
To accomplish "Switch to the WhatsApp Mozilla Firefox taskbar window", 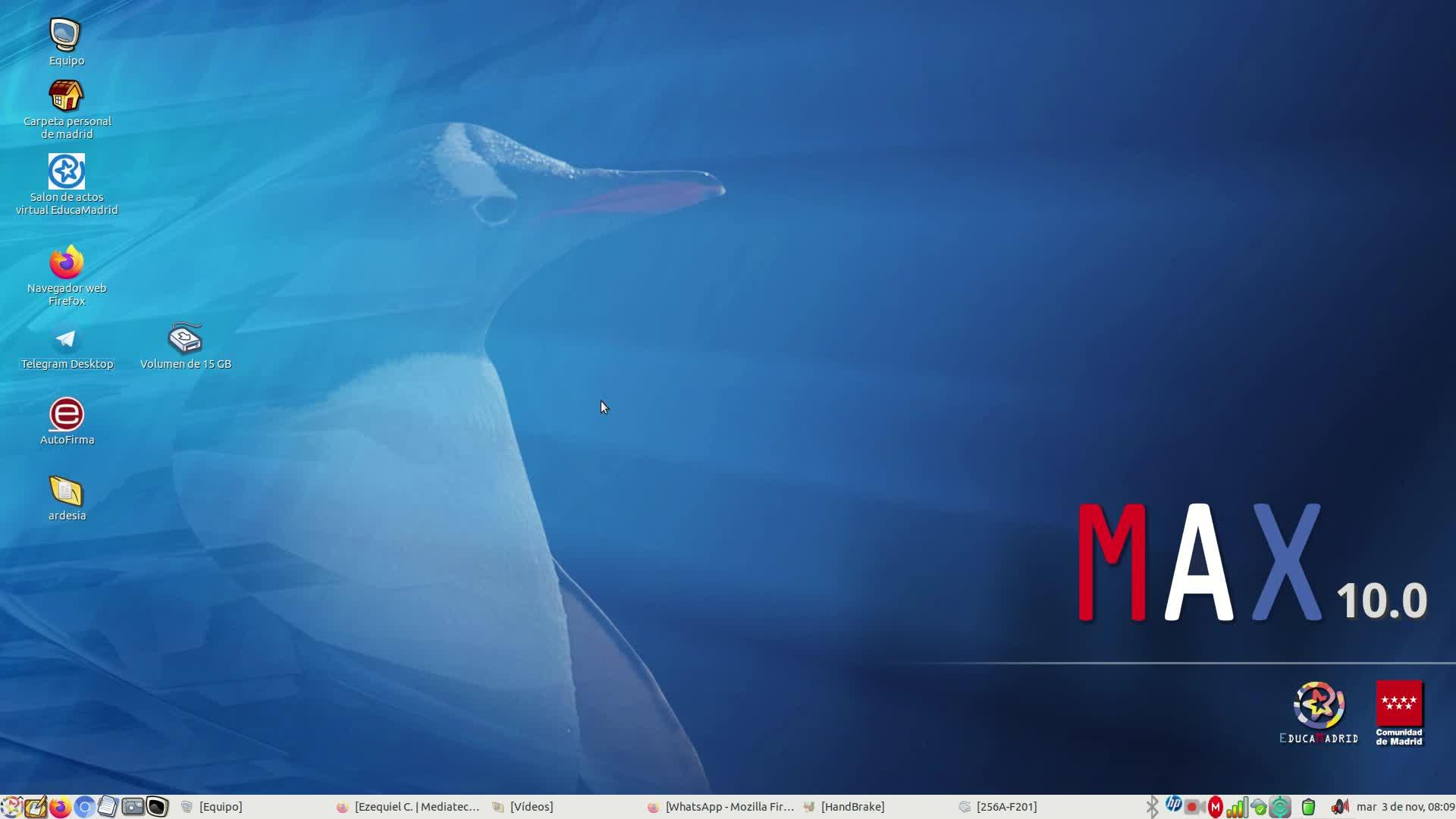I will (x=720, y=807).
